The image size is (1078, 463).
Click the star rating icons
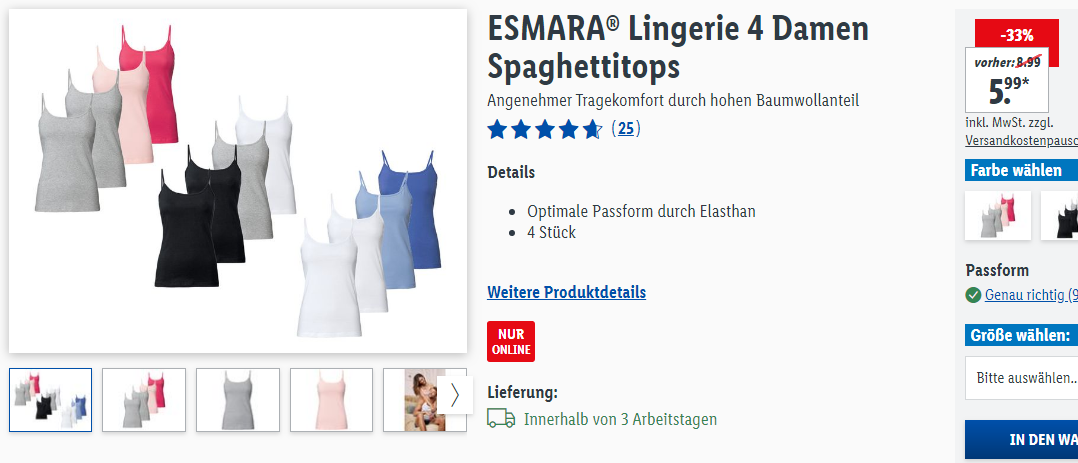pyautogui.click(x=544, y=129)
